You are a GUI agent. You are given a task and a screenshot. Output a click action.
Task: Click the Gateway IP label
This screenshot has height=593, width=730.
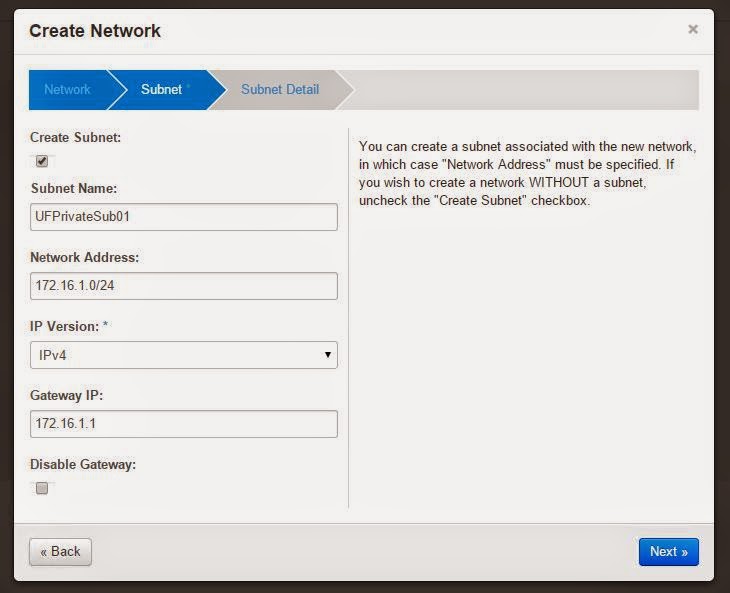tap(66, 396)
